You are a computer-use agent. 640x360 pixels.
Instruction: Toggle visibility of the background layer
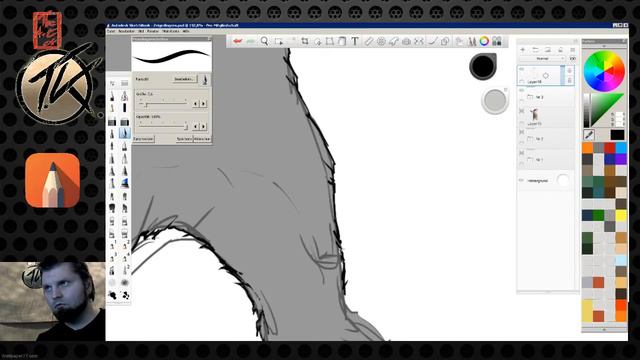click(x=522, y=180)
